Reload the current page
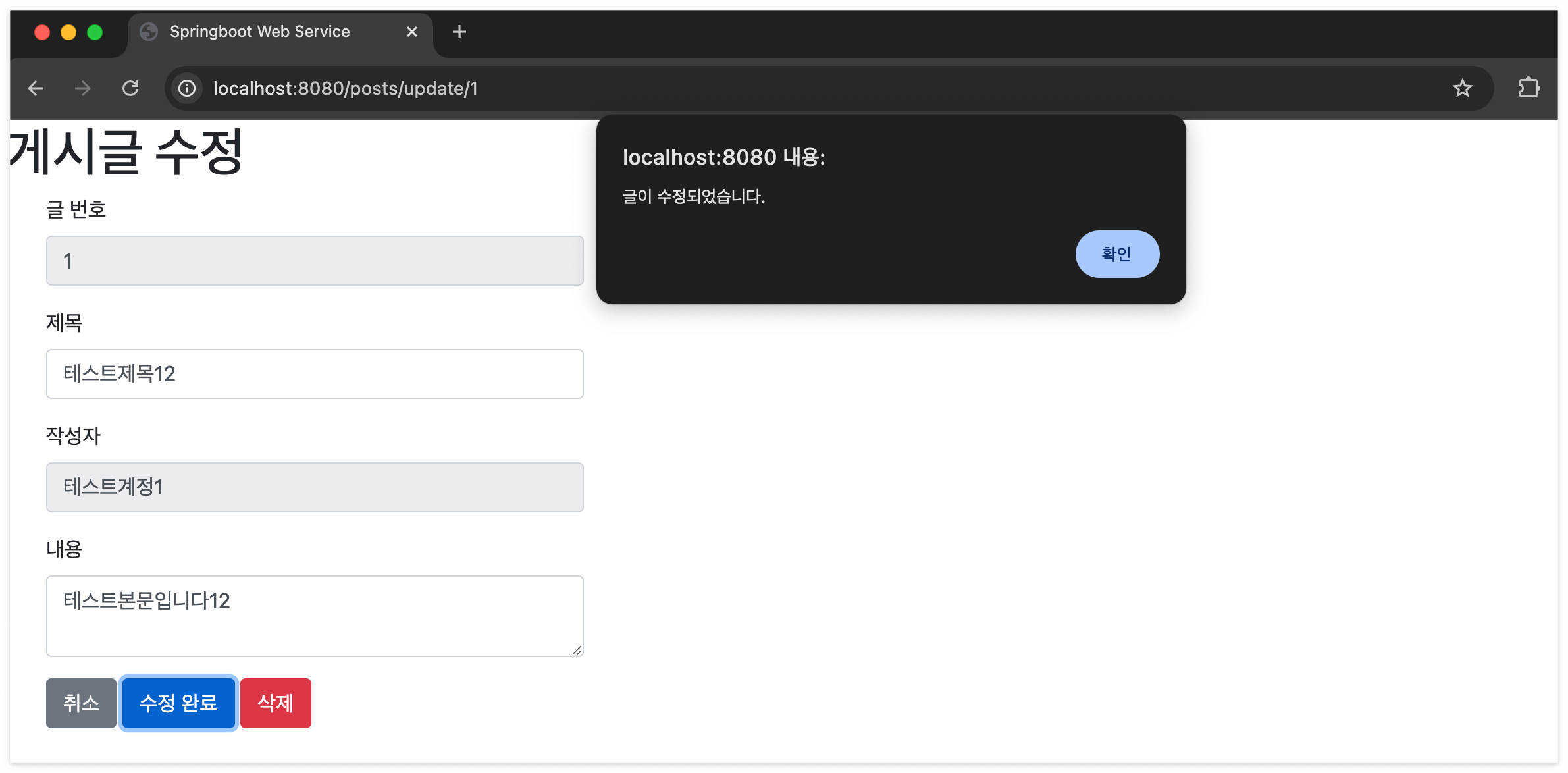 coord(130,88)
